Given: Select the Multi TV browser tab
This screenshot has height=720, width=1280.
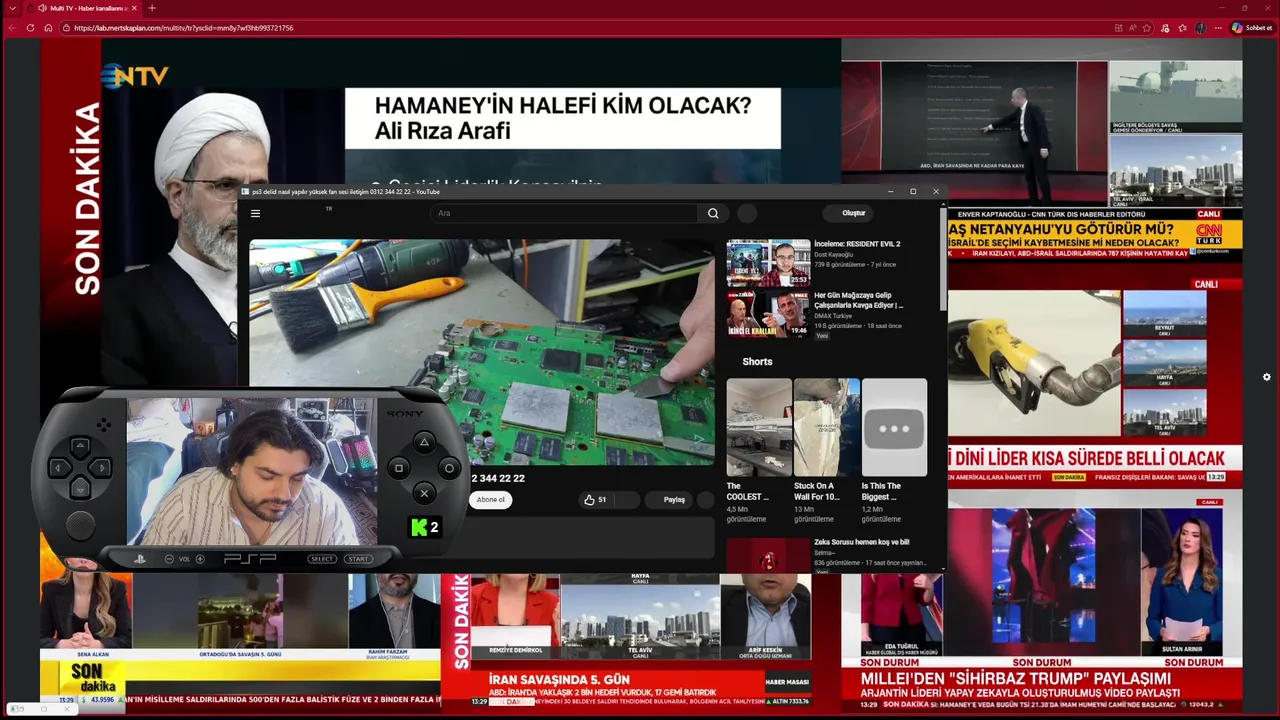Looking at the screenshot, I should coord(82,8).
